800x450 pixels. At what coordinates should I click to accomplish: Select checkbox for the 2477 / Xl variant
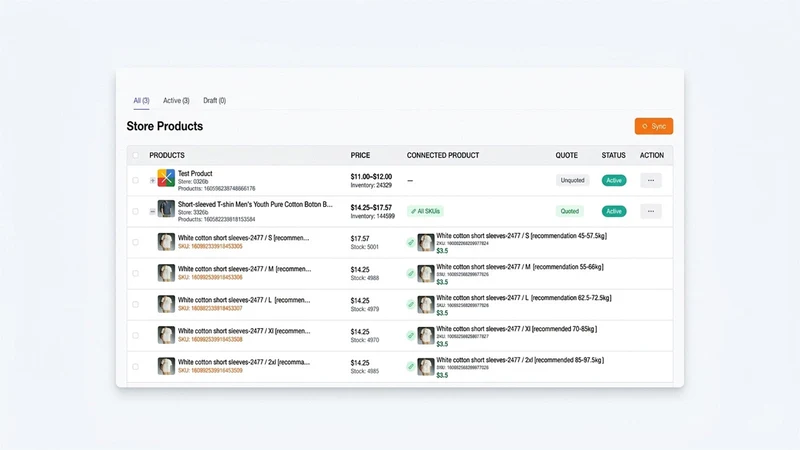(135, 336)
